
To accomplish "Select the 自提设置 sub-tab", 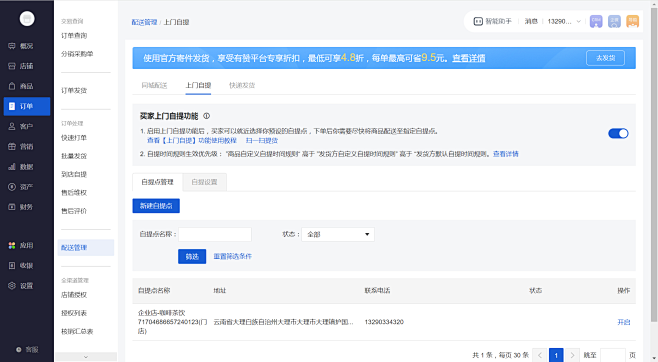I will tap(204, 182).
